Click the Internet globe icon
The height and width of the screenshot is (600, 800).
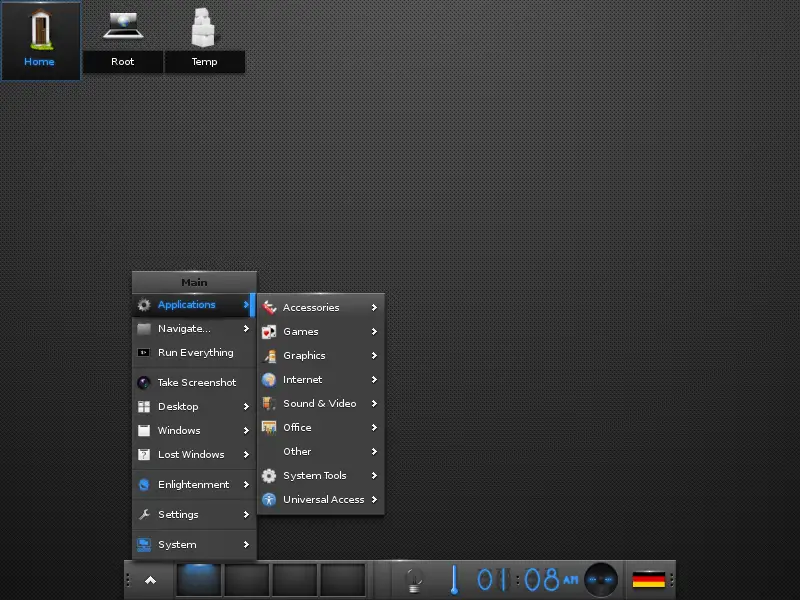click(269, 380)
